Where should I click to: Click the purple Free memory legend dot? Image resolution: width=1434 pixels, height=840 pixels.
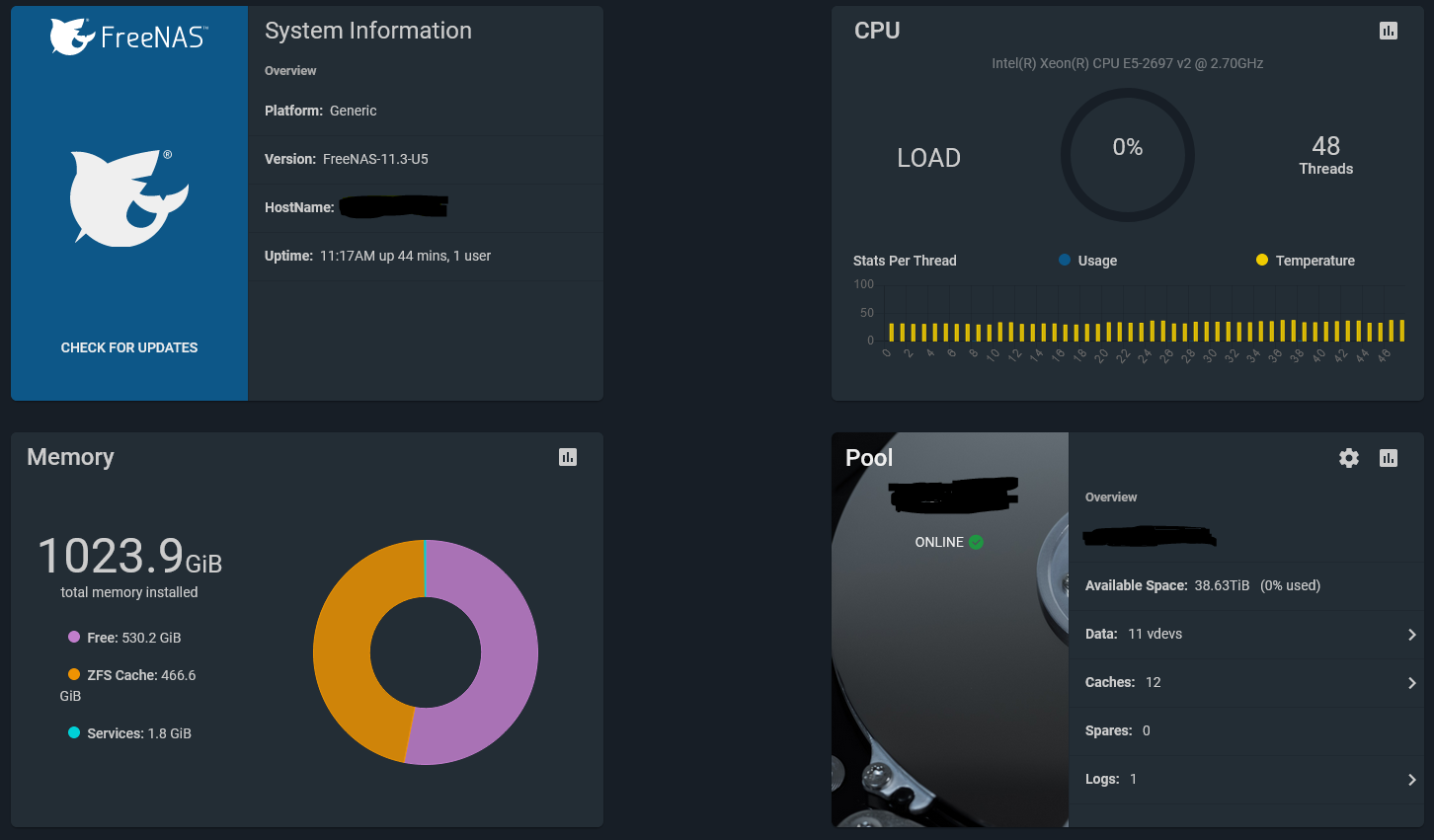(x=74, y=637)
